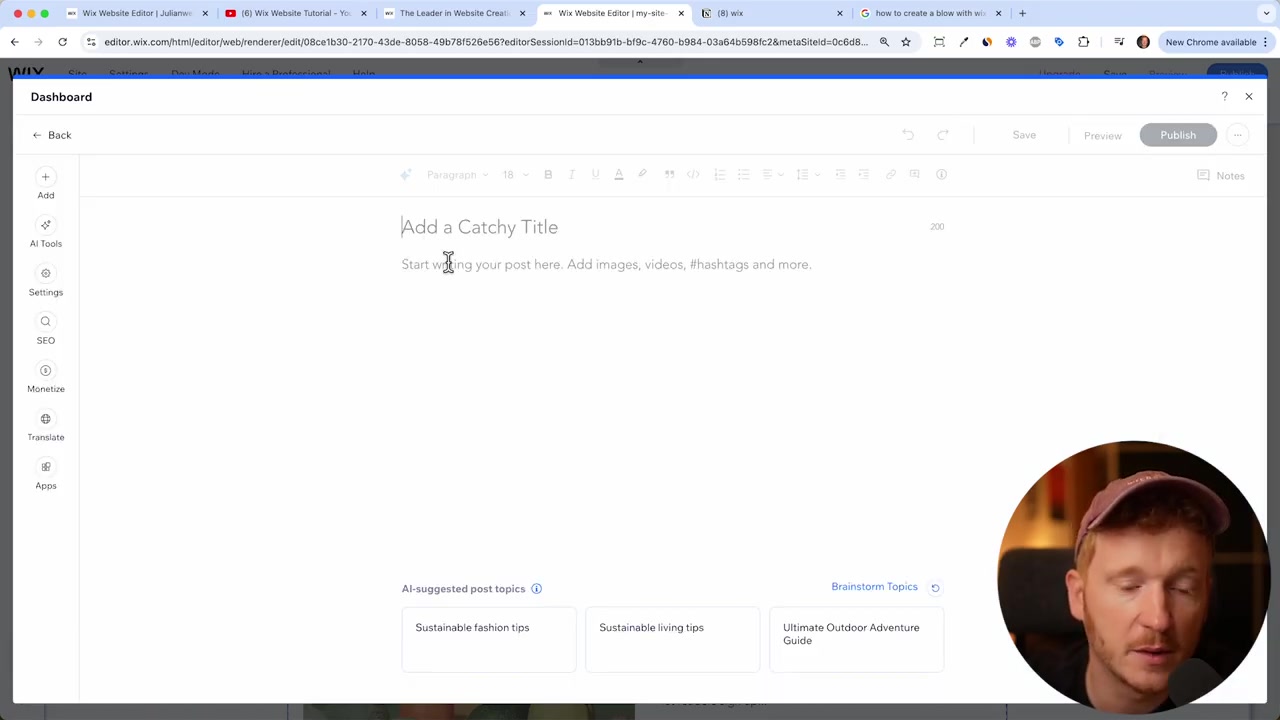The height and width of the screenshot is (720, 1280).
Task: Open the text alignment dropdown
Action: tap(772, 175)
